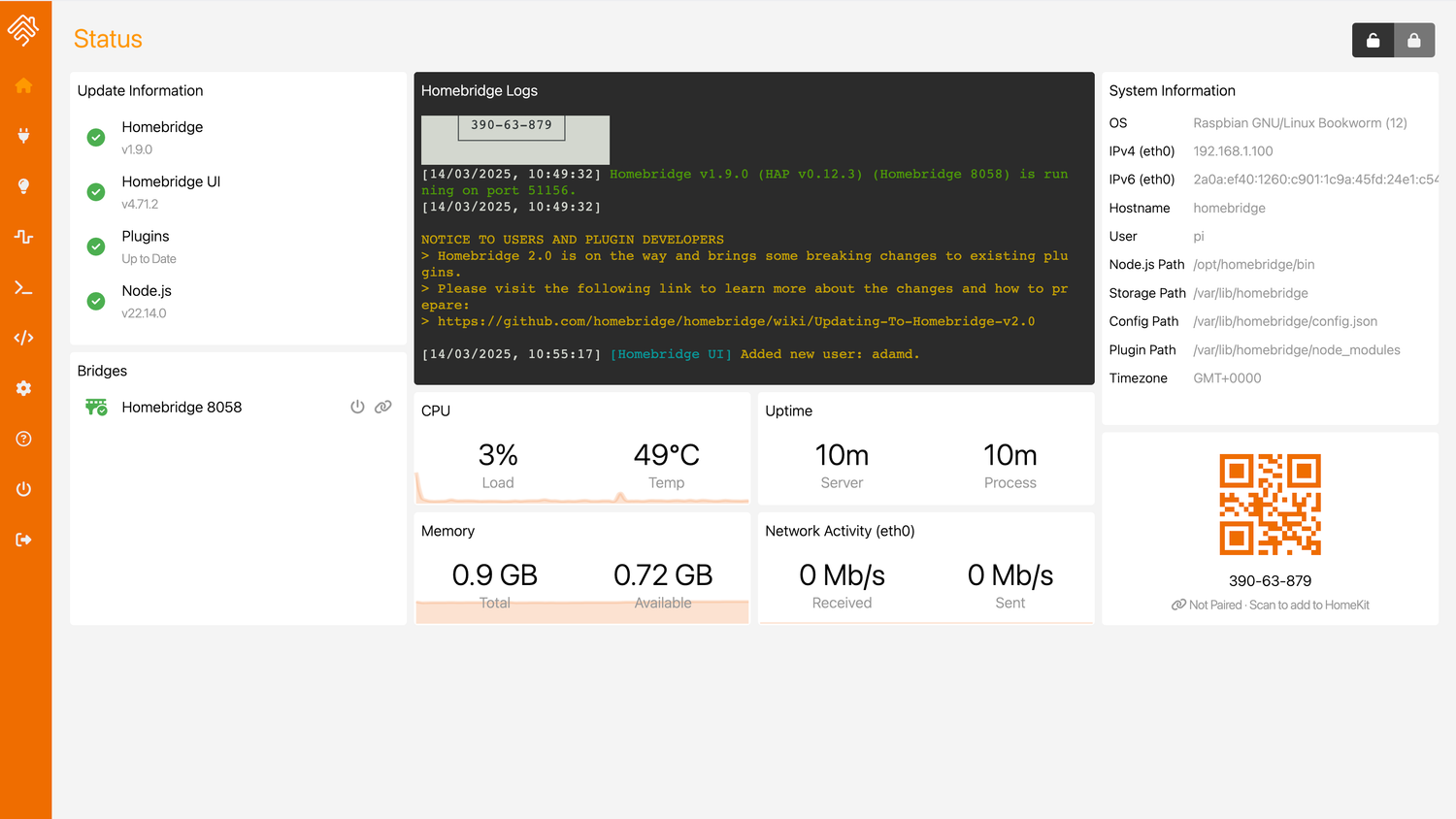This screenshot has width=1456, height=819.
Task: Expand the Homebridge UI v4.71.2 entry
Action: click(171, 191)
